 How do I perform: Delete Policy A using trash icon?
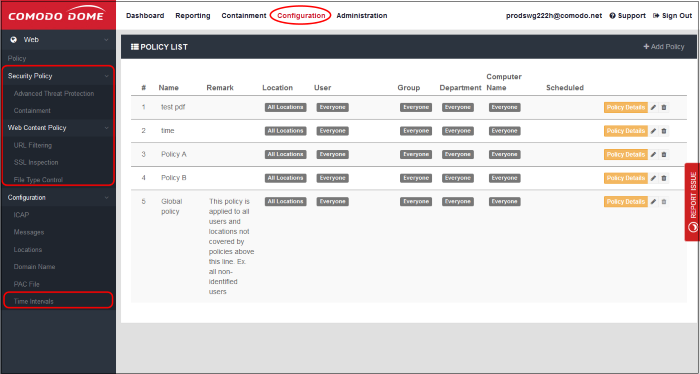(664, 154)
